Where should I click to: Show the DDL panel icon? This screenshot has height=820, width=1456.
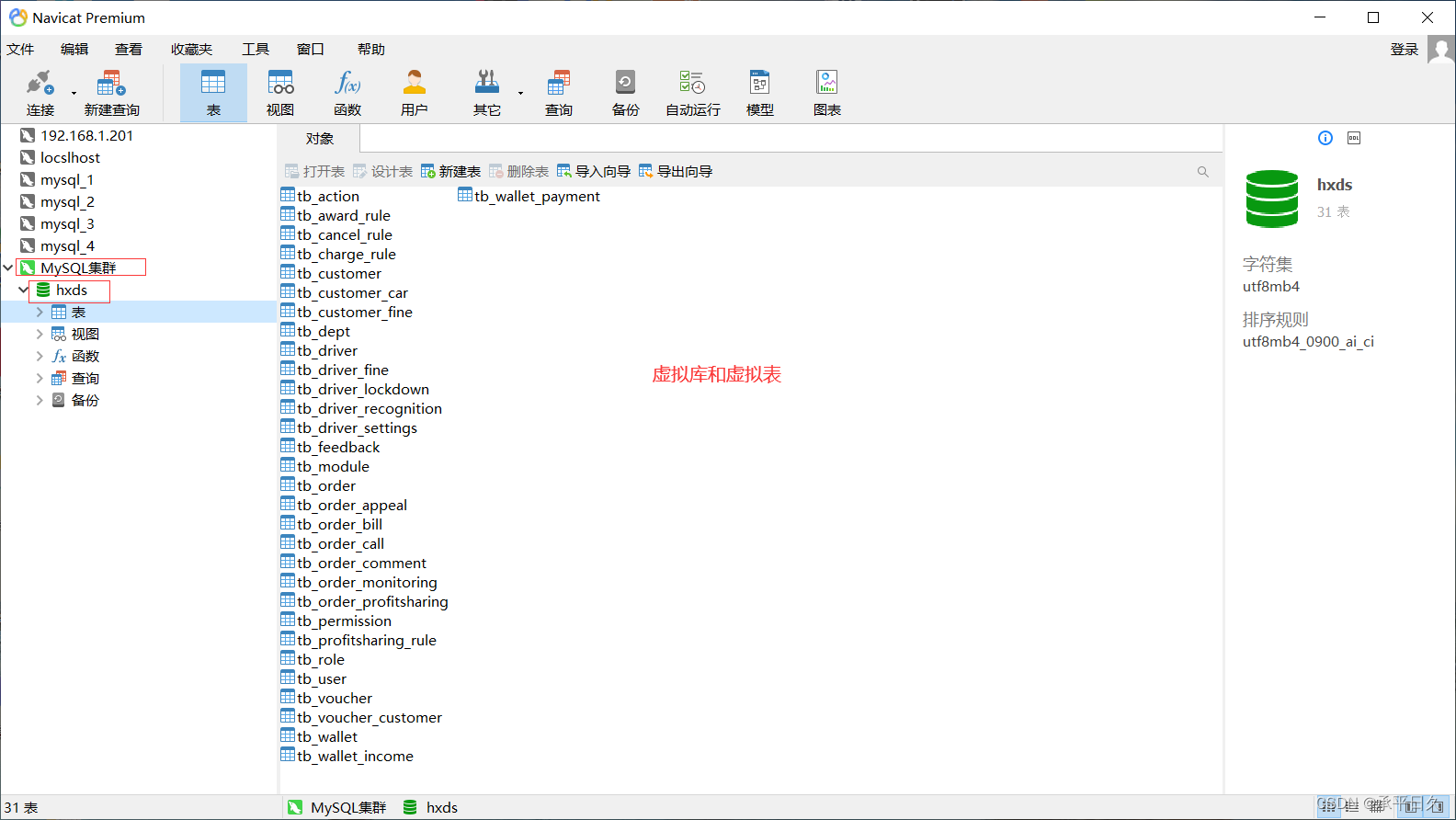(x=1354, y=138)
